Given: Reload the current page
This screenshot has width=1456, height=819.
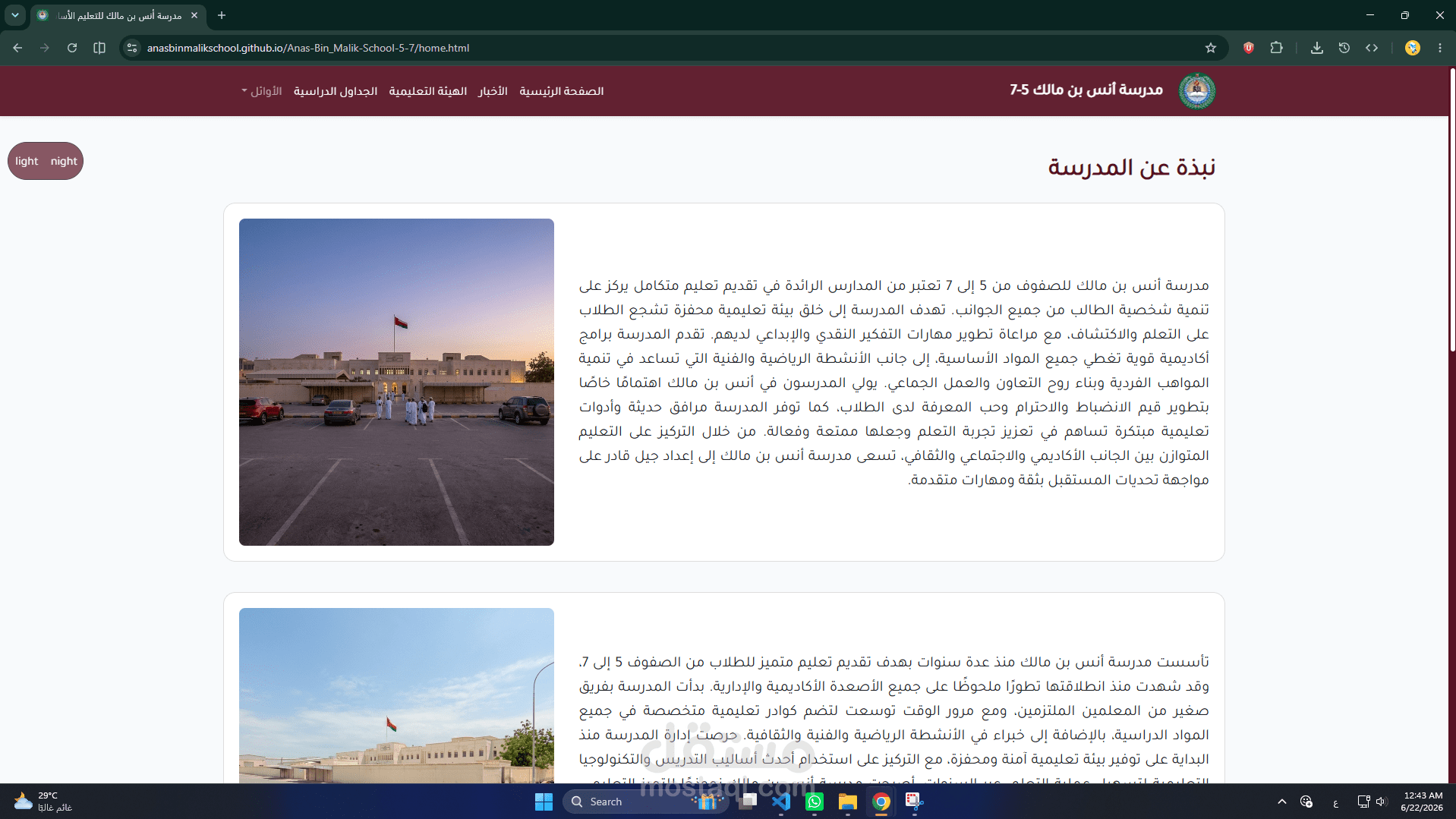Looking at the screenshot, I should click(x=72, y=48).
